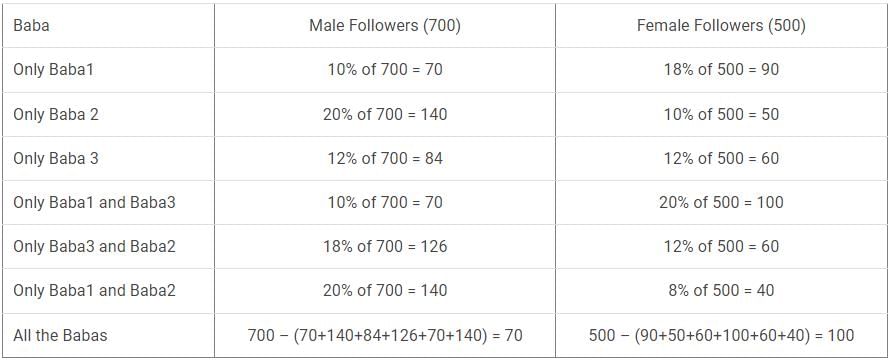
Task: Select the cell '18% of 700 = 126'
Action: pyautogui.click(x=385, y=246)
